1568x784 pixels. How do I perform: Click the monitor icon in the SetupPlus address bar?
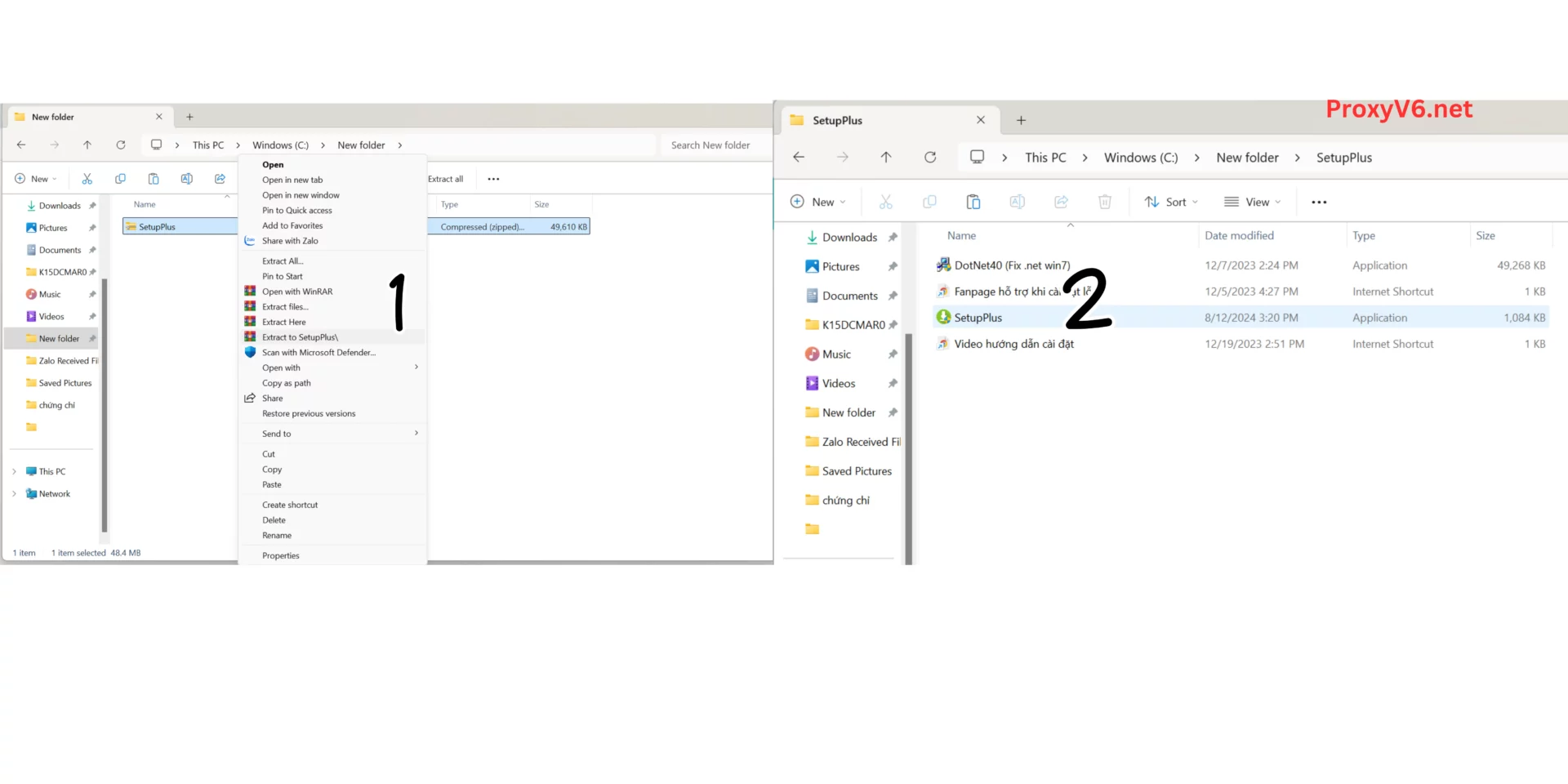977,157
